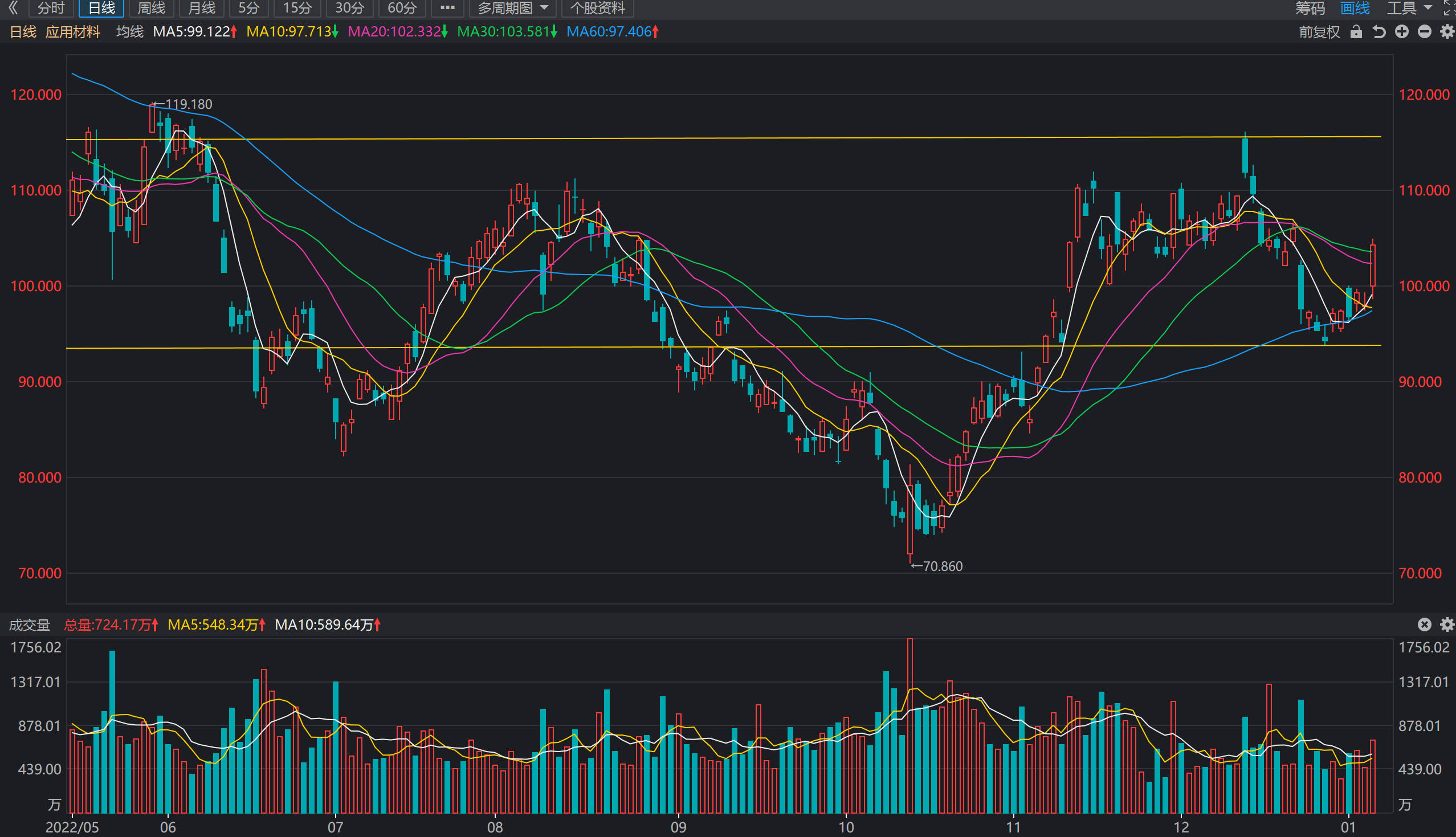1456x837 pixels.
Task: Click the double-chevron back icon
Action: [x=13, y=8]
